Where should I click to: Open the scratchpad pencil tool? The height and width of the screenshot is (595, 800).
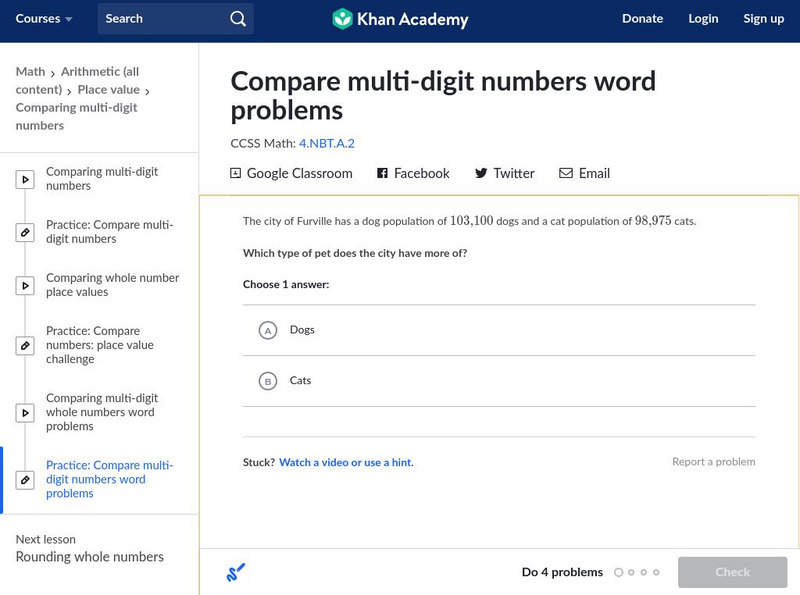click(236, 573)
